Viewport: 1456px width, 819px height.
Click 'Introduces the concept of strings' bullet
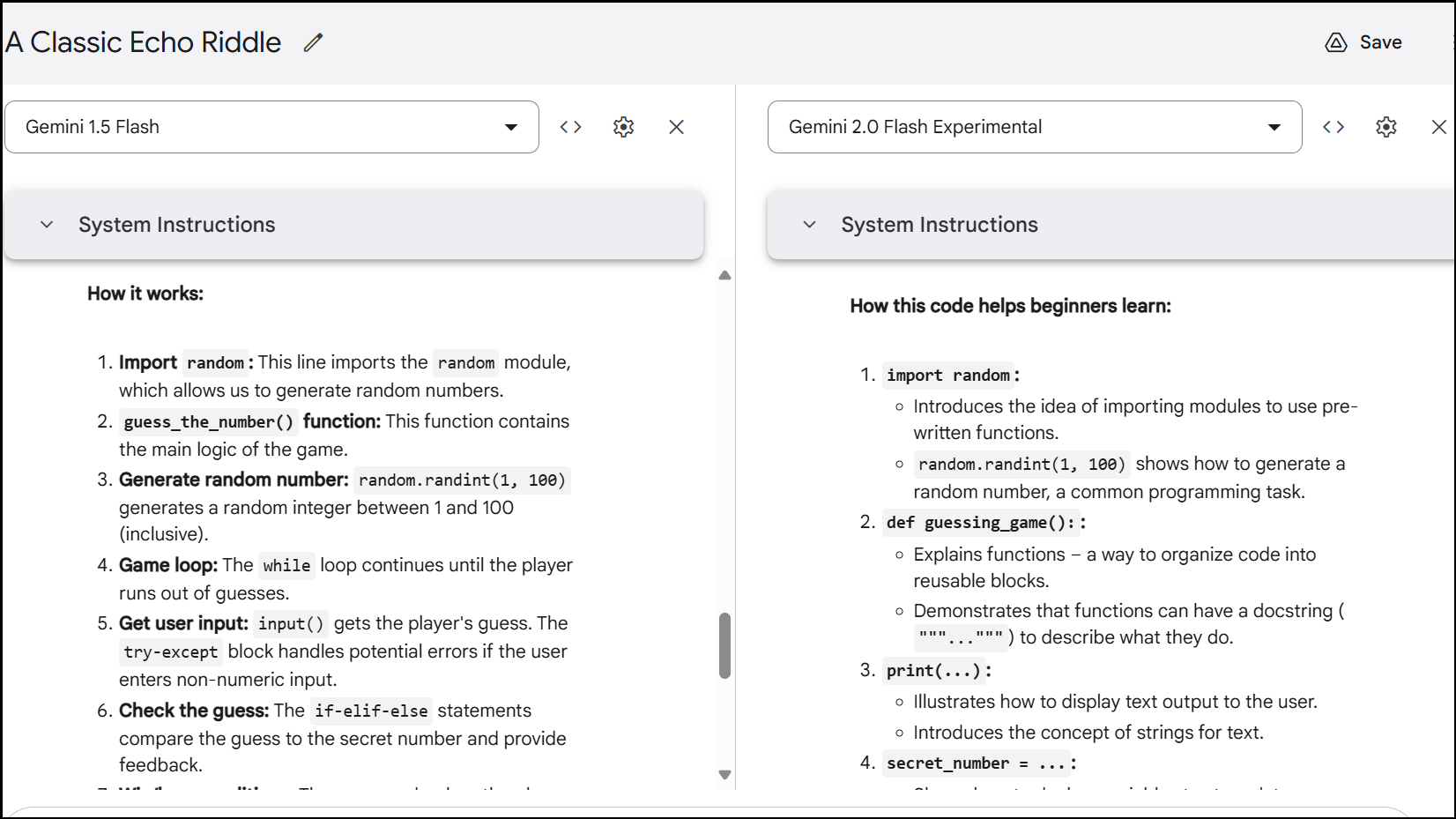click(x=1088, y=733)
